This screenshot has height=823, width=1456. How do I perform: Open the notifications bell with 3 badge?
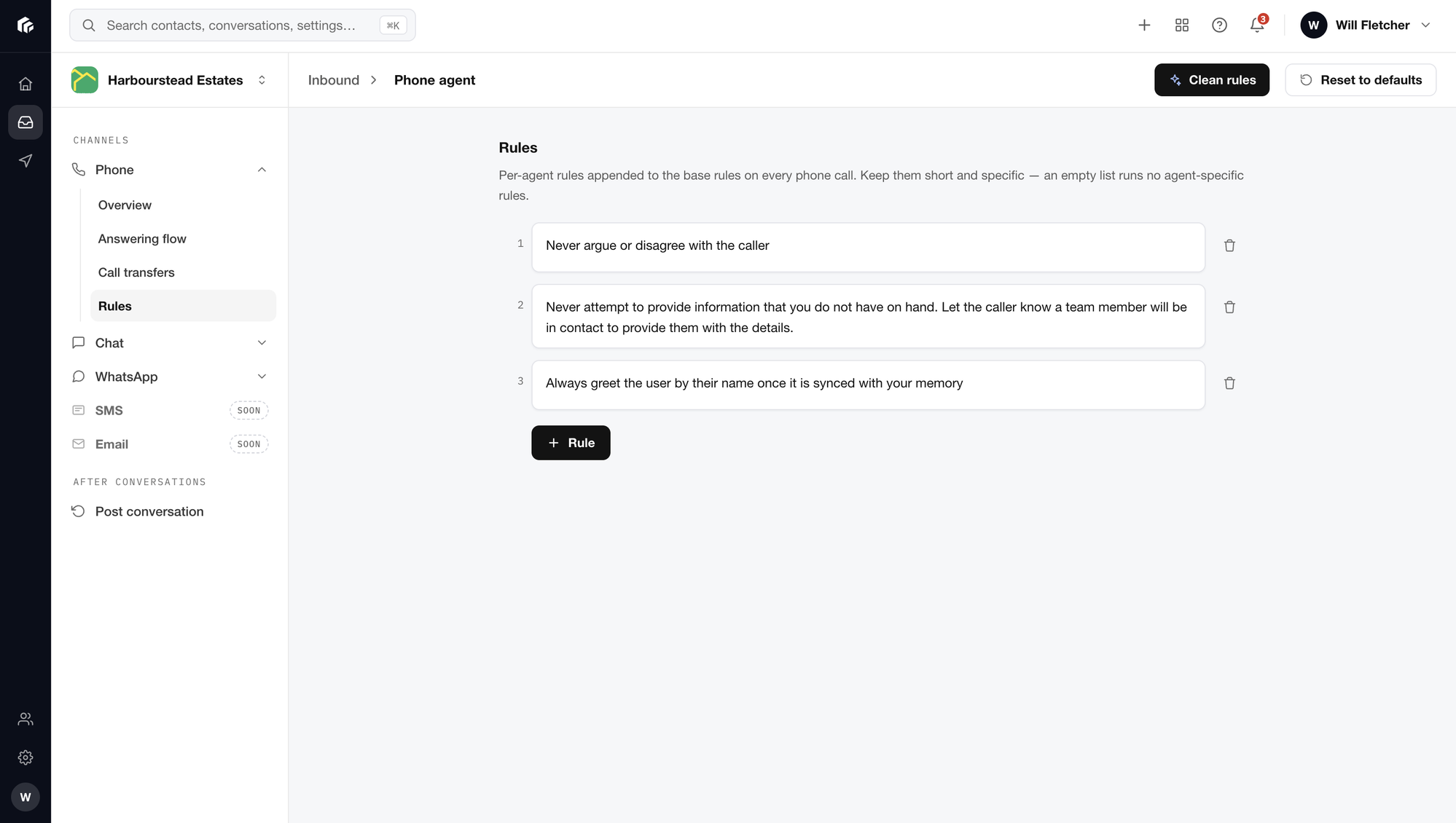coord(1257,25)
